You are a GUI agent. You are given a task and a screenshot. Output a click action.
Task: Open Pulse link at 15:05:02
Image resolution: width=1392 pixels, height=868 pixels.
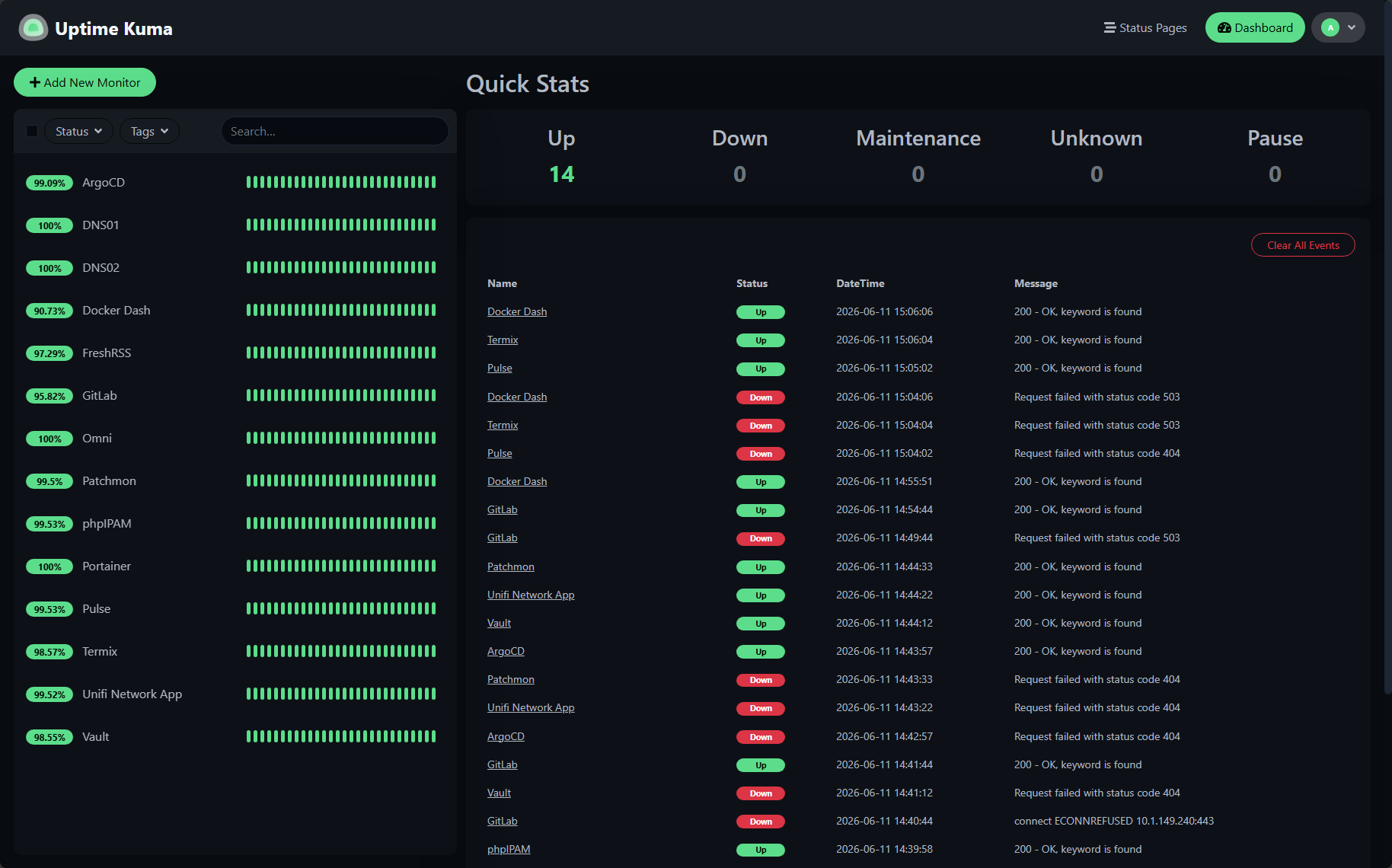[500, 368]
